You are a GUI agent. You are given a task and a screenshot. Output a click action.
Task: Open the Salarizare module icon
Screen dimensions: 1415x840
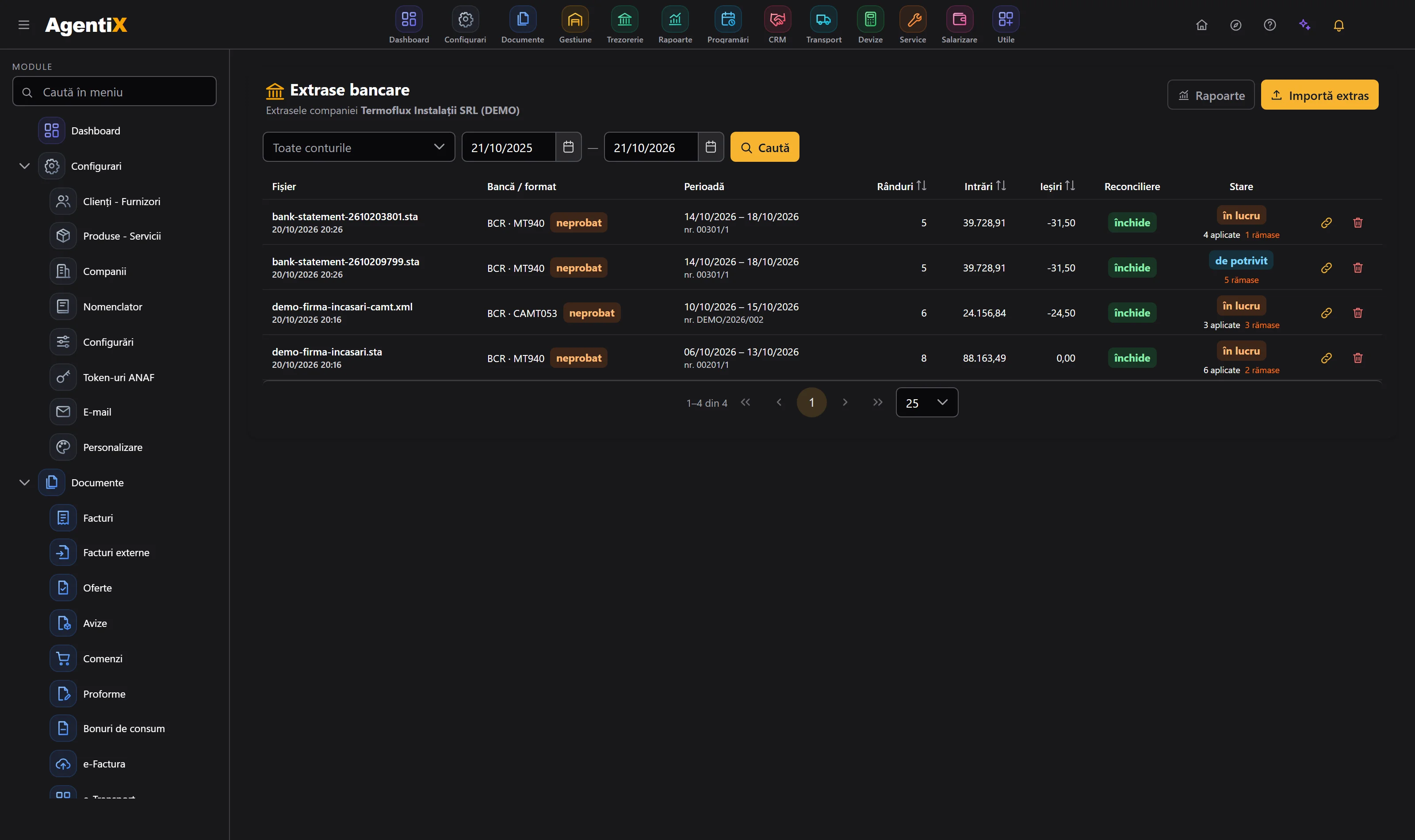click(x=960, y=19)
